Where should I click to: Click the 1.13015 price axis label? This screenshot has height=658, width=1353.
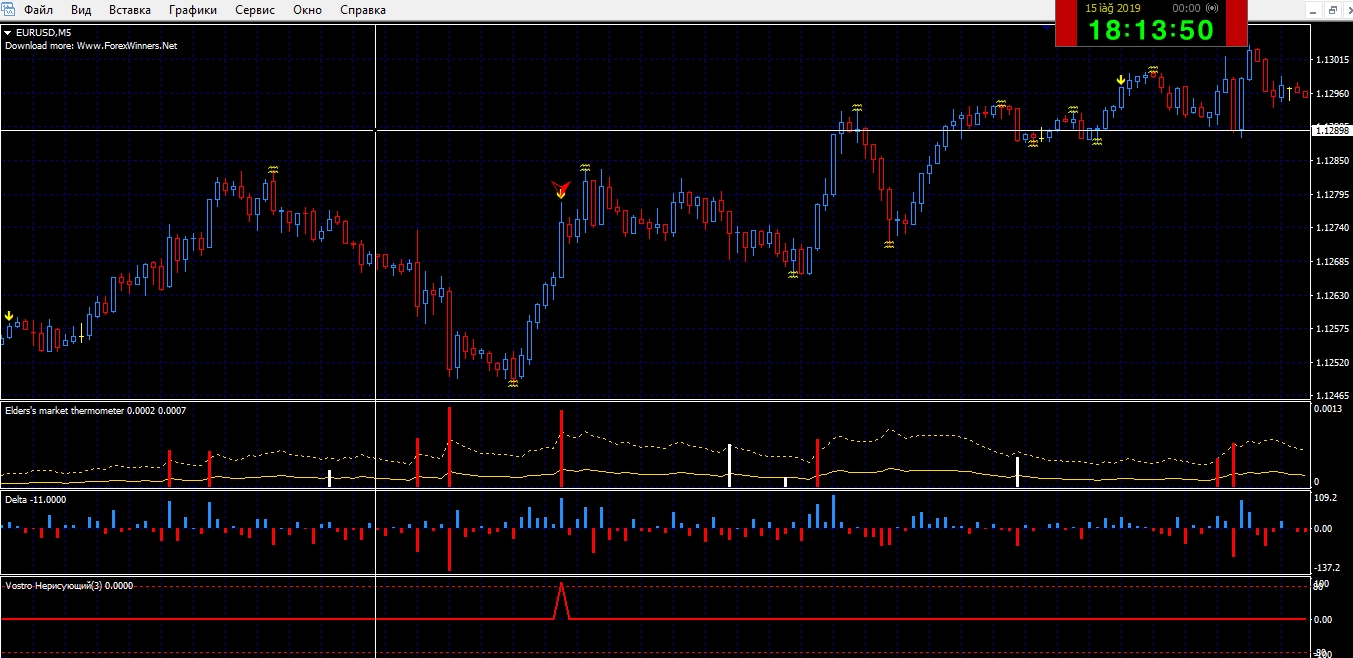tap(1331, 60)
